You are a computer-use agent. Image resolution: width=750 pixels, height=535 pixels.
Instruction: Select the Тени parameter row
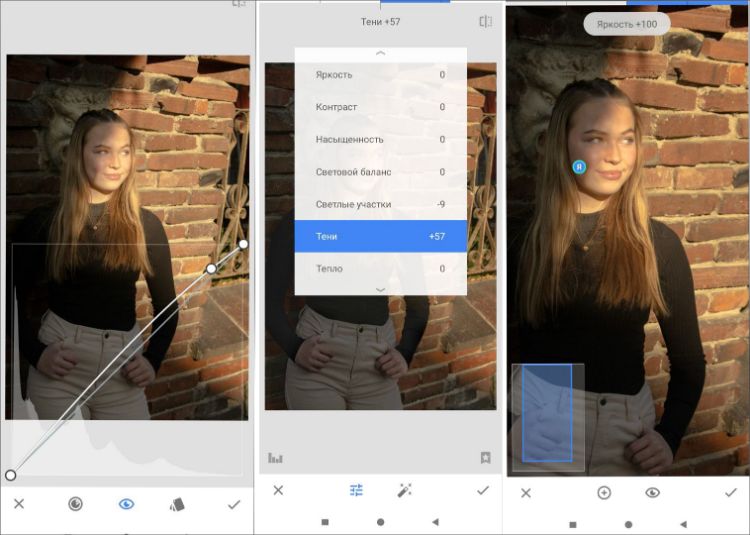(380, 236)
